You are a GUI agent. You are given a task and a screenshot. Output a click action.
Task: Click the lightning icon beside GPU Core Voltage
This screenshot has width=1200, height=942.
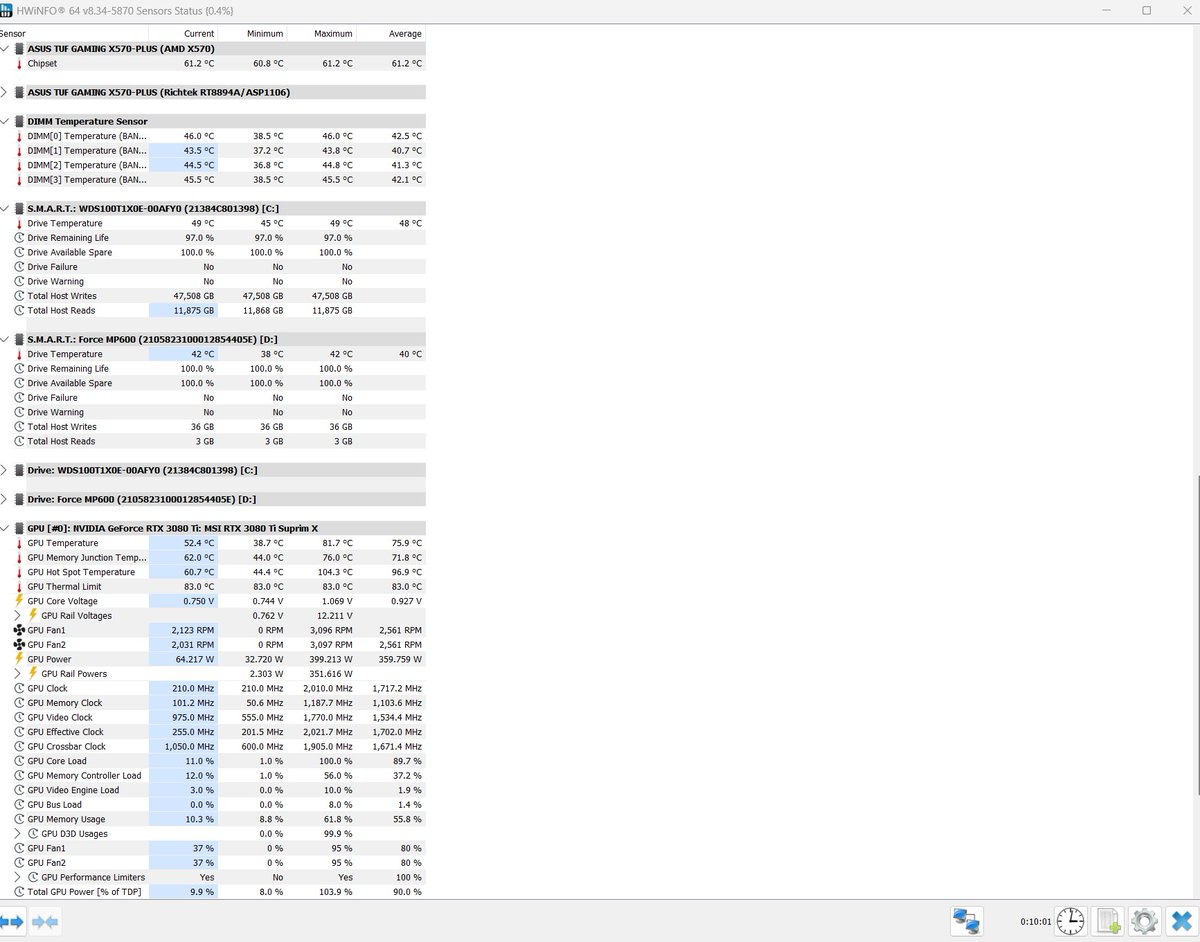[19, 601]
